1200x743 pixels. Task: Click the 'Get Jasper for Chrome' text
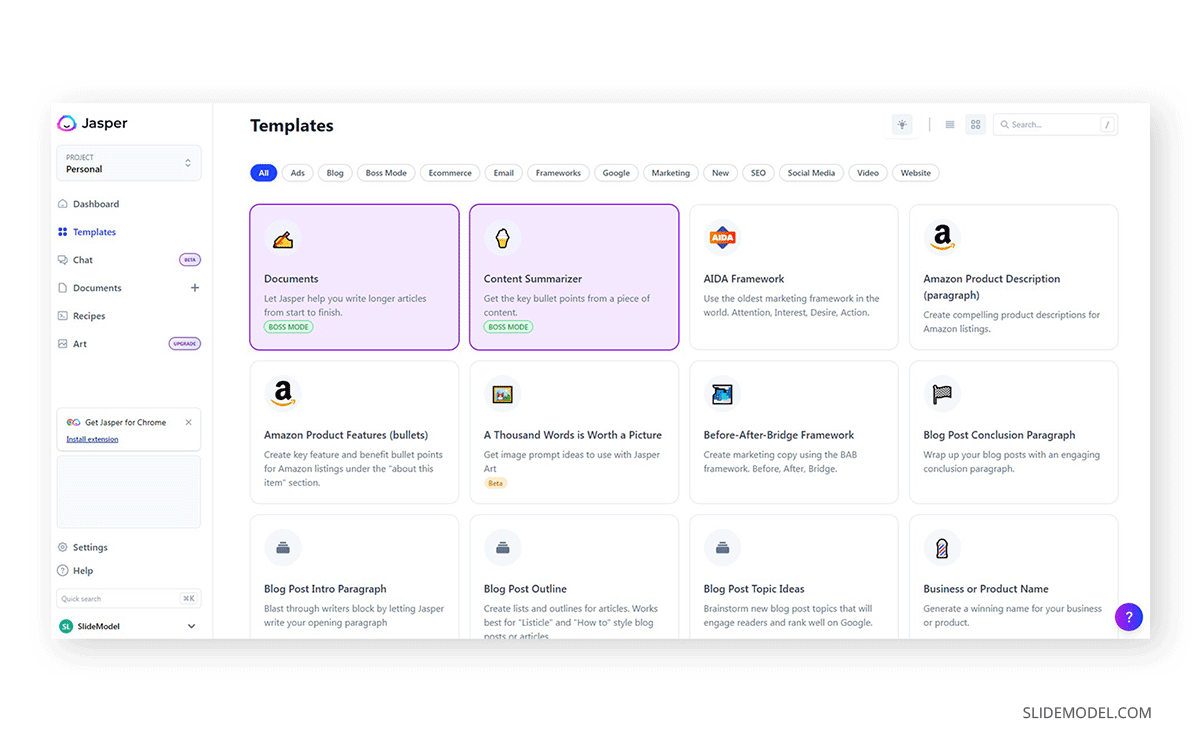point(126,423)
